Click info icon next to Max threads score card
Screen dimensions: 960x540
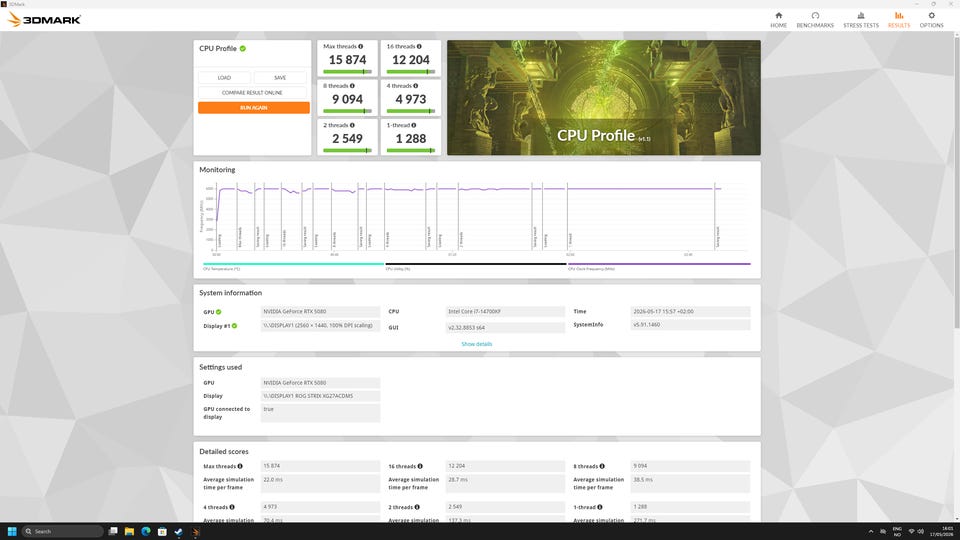pyautogui.click(x=361, y=47)
